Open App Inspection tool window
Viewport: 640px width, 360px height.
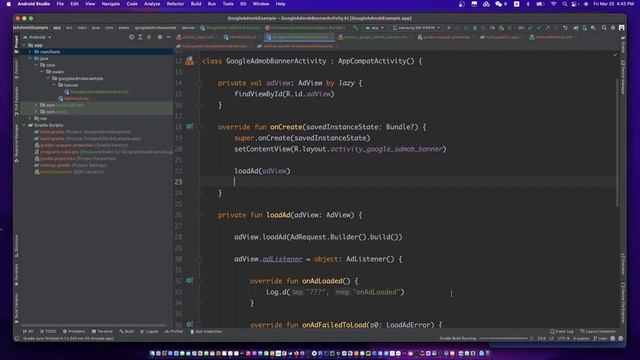click(206, 331)
